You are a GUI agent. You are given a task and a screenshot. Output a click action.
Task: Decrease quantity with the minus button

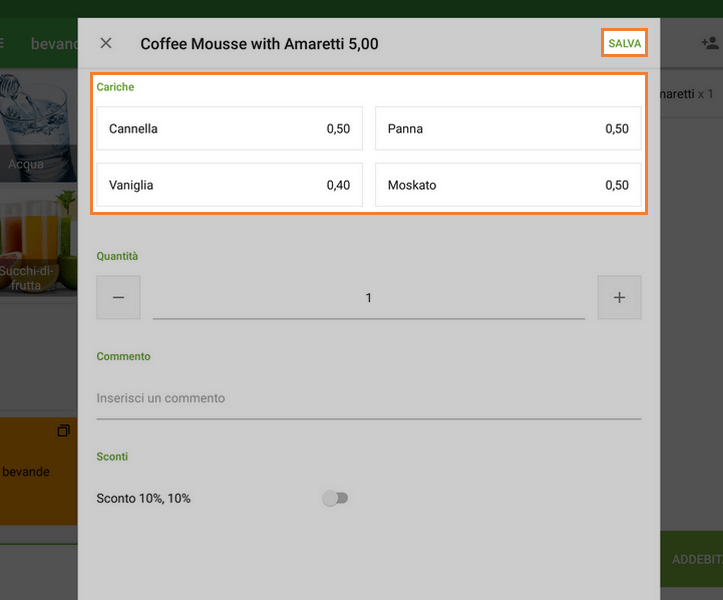point(118,298)
